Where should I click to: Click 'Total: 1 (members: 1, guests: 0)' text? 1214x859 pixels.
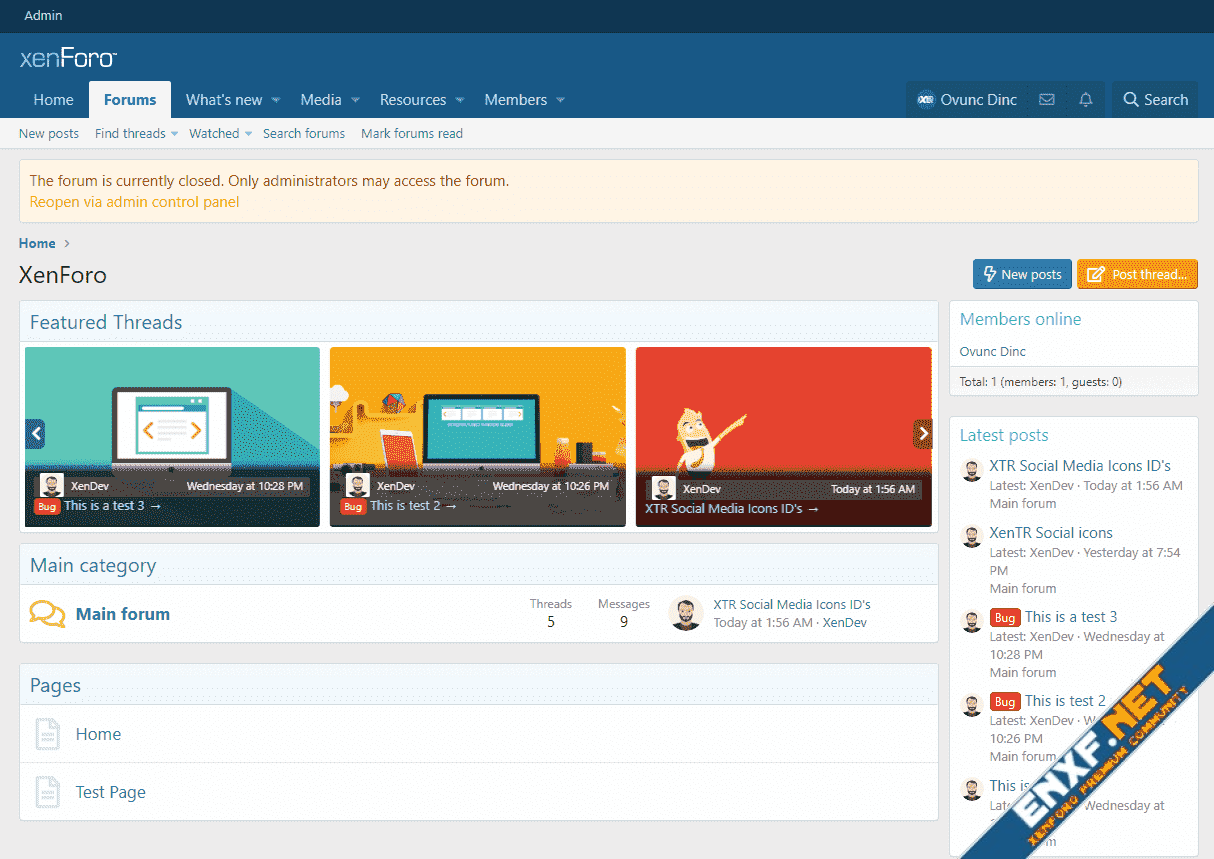(x=1041, y=381)
